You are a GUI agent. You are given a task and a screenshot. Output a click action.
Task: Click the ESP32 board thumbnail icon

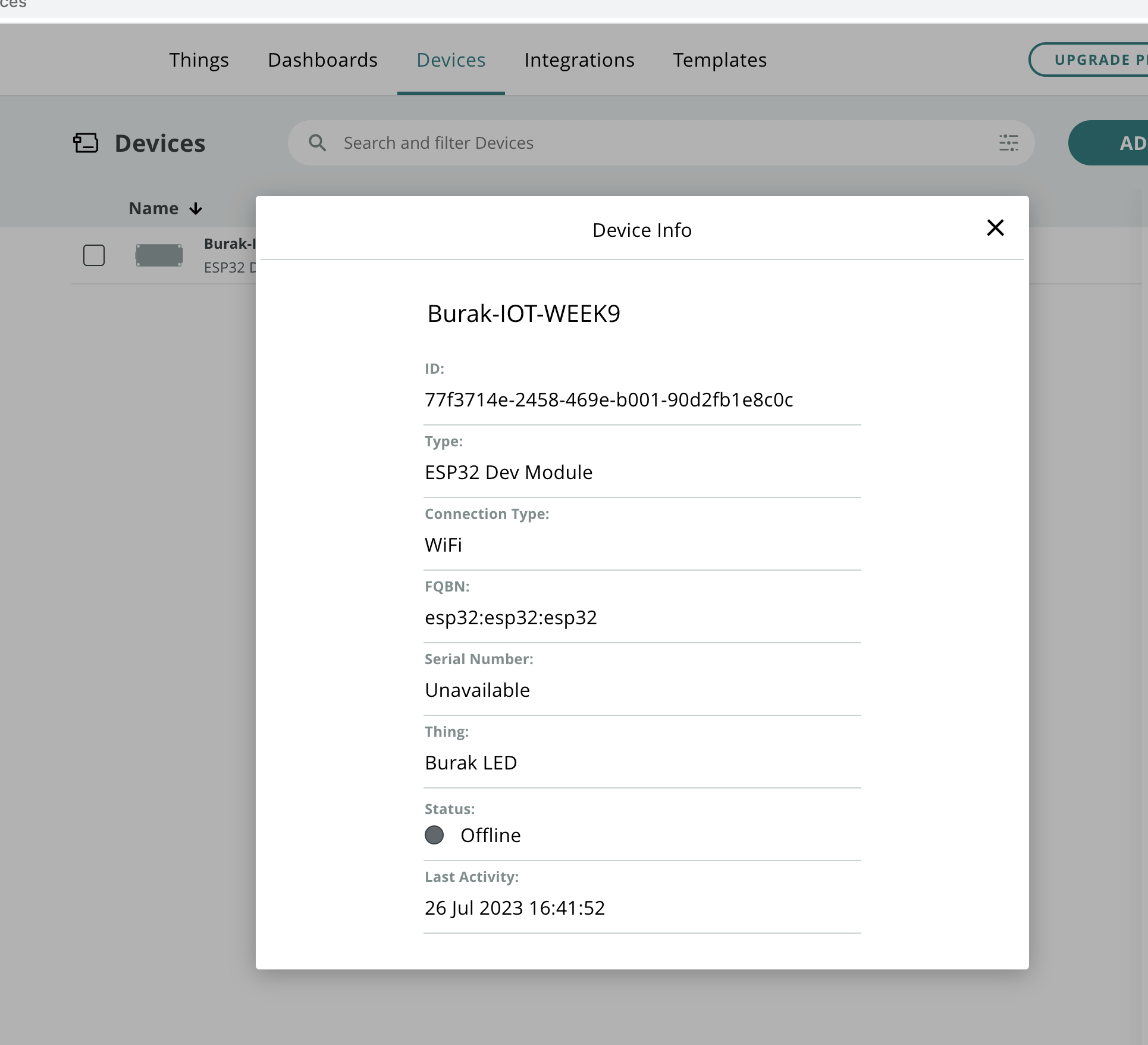159,255
